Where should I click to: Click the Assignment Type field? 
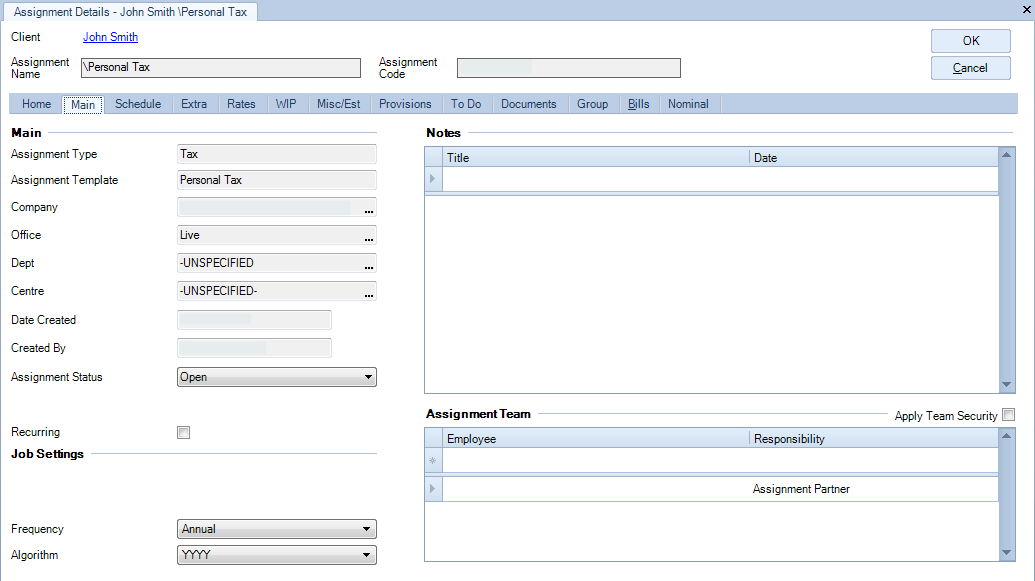coord(277,154)
